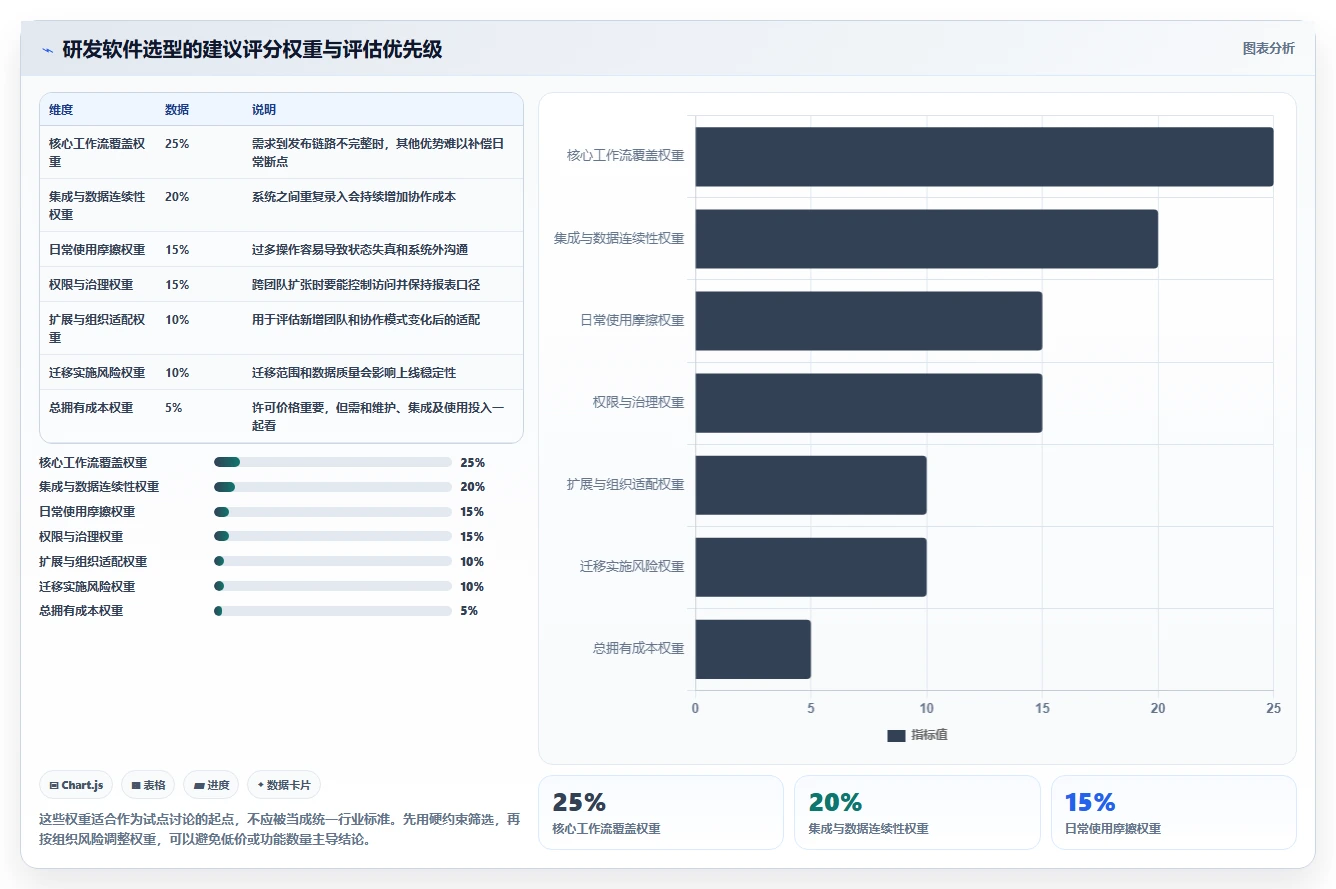Click the chart y-axis label 迁移实施风险权重

pos(632,567)
